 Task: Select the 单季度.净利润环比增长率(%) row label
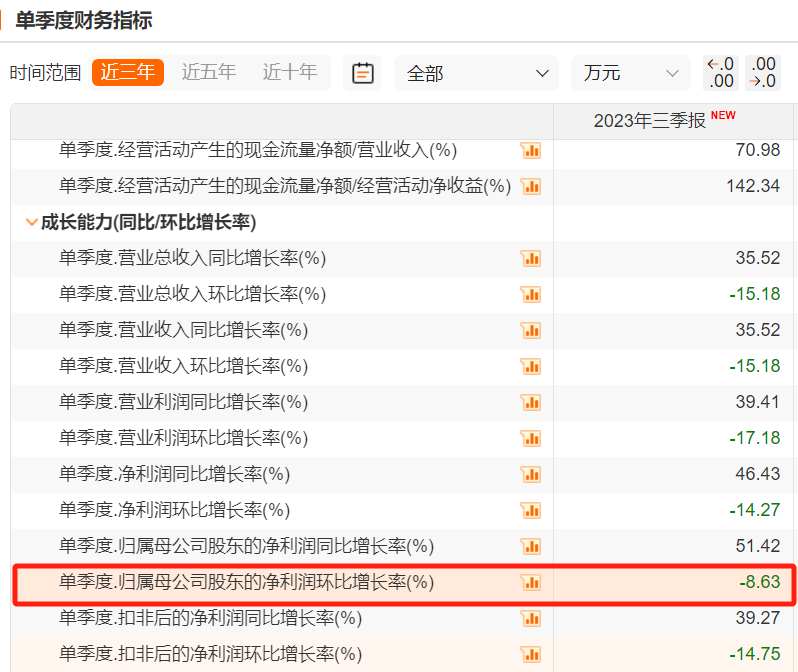coord(175,510)
